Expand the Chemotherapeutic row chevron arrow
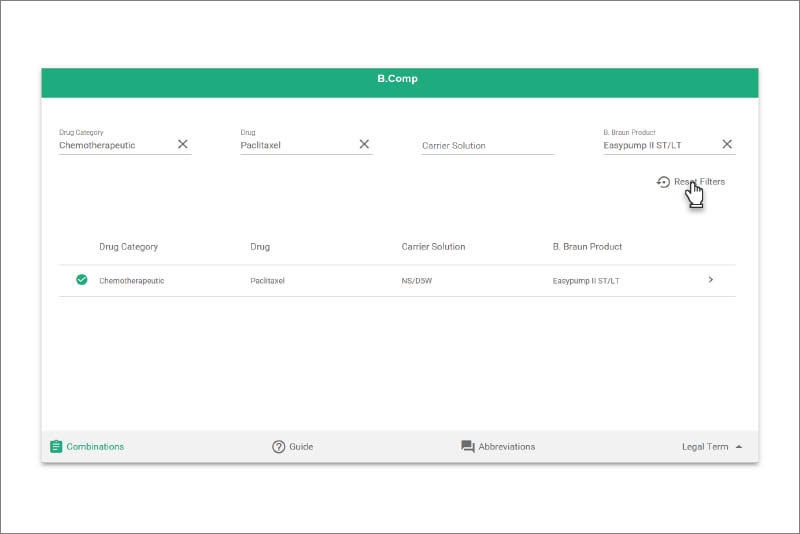Viewport: 800px width, 534px height. (711, 280)
